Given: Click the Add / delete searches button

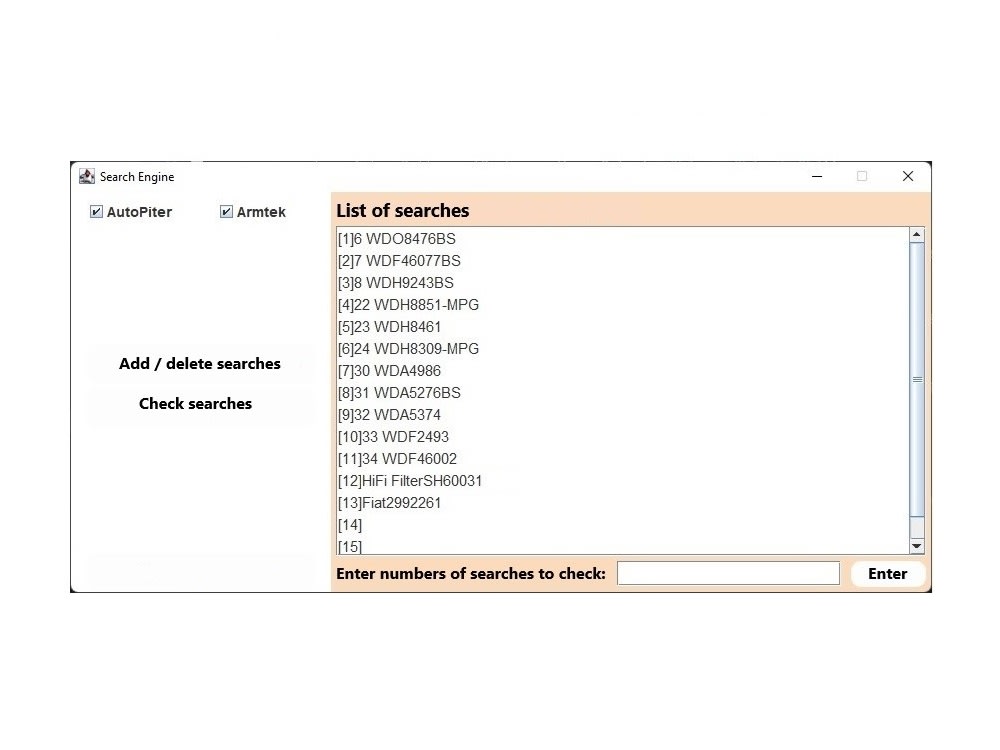Looking at the screenshot, I should coord(199,363).
